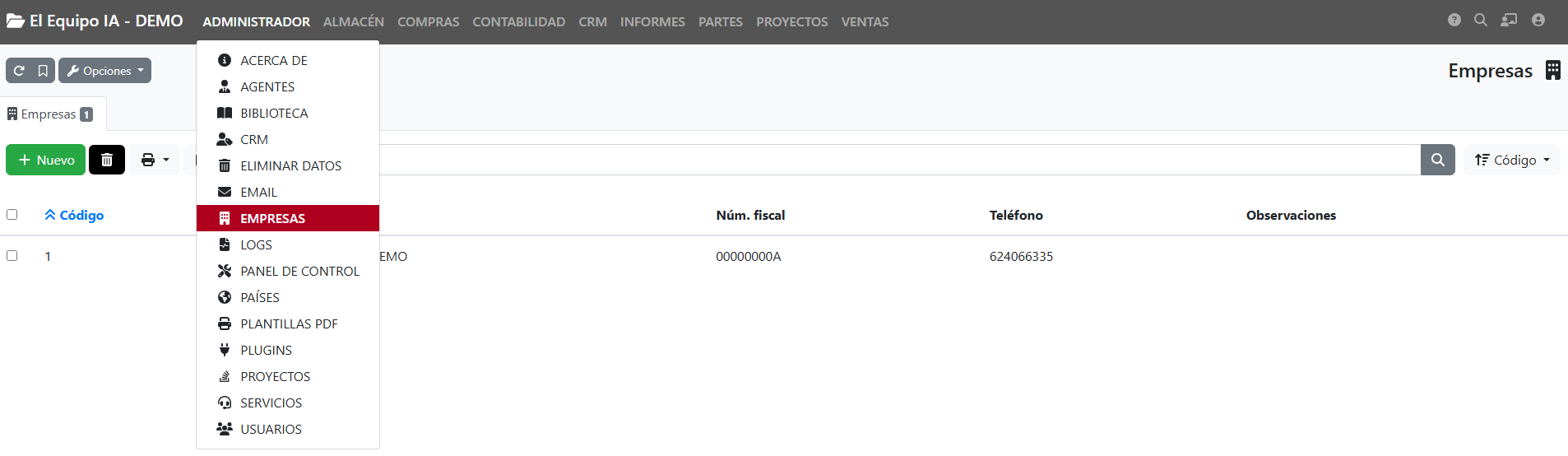Toggle the select-all checkbox in table header
Viewport: 1568px width, 456px height.
point(12,215)
